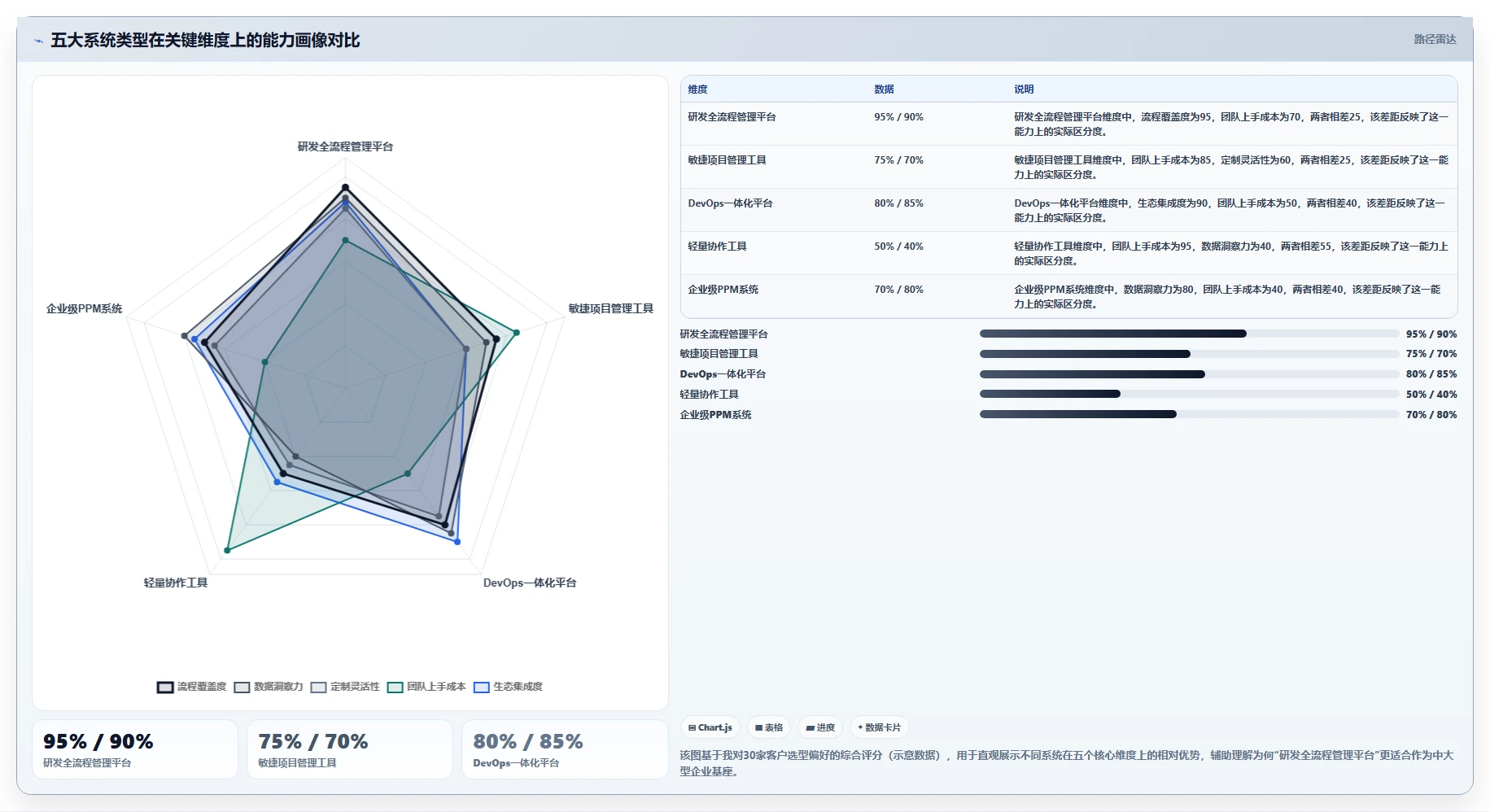The image size is (1490, 812).
Task: Open the 80% / 85% stat card
Action: point(565,749)
